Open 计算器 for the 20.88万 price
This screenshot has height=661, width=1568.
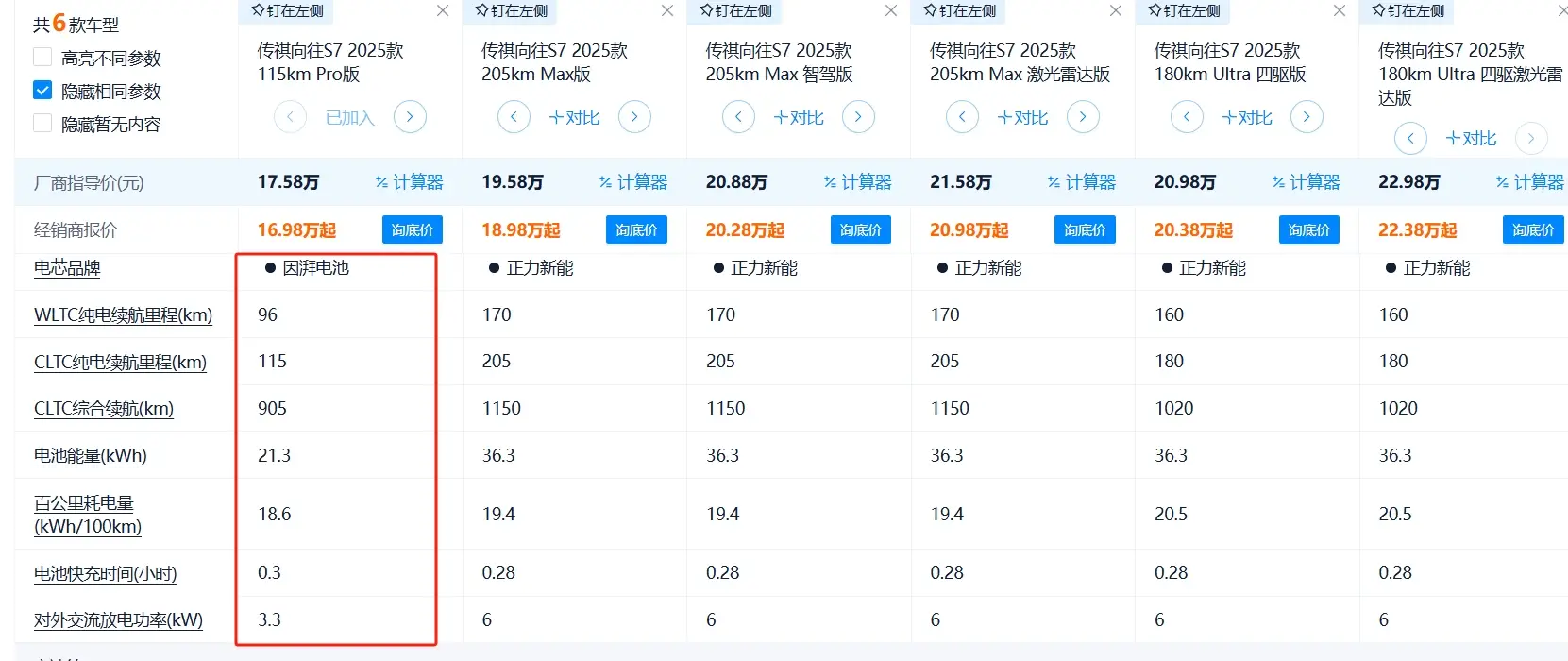pos(857,182)
